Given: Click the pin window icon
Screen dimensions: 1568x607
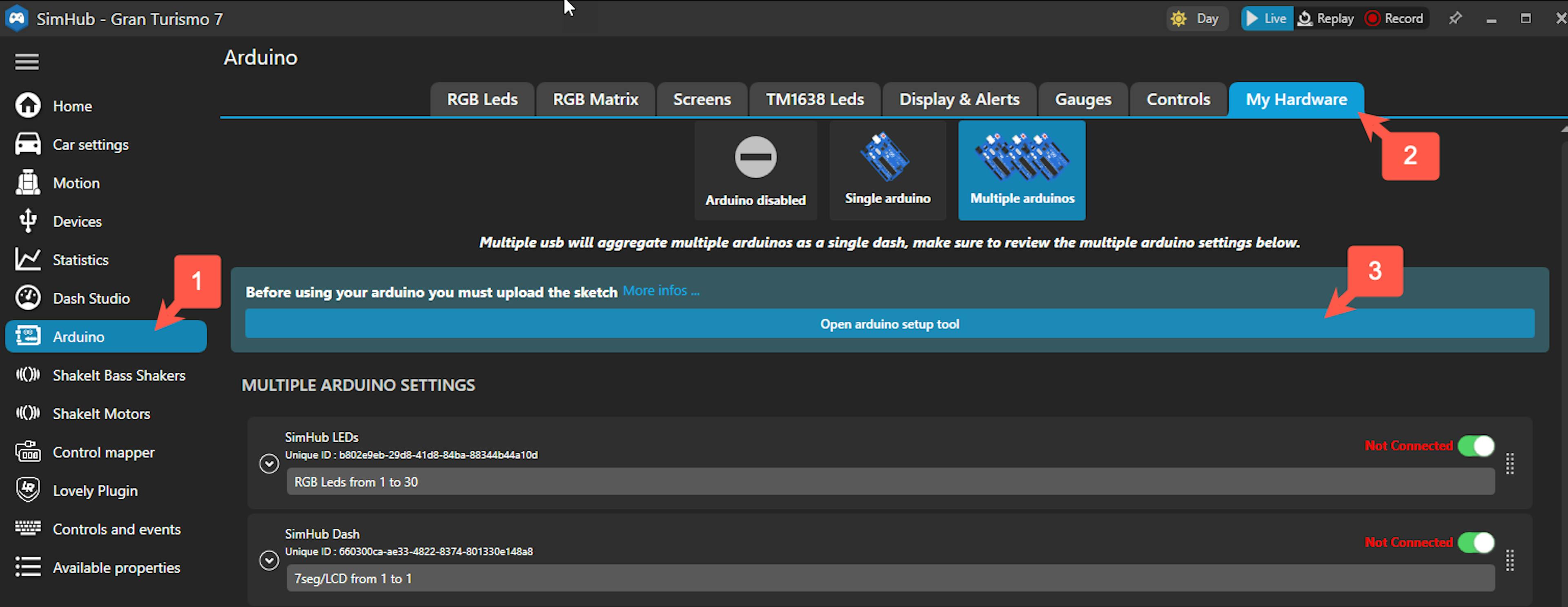Looking at the screenshot, I should [x=1455, y=18].
